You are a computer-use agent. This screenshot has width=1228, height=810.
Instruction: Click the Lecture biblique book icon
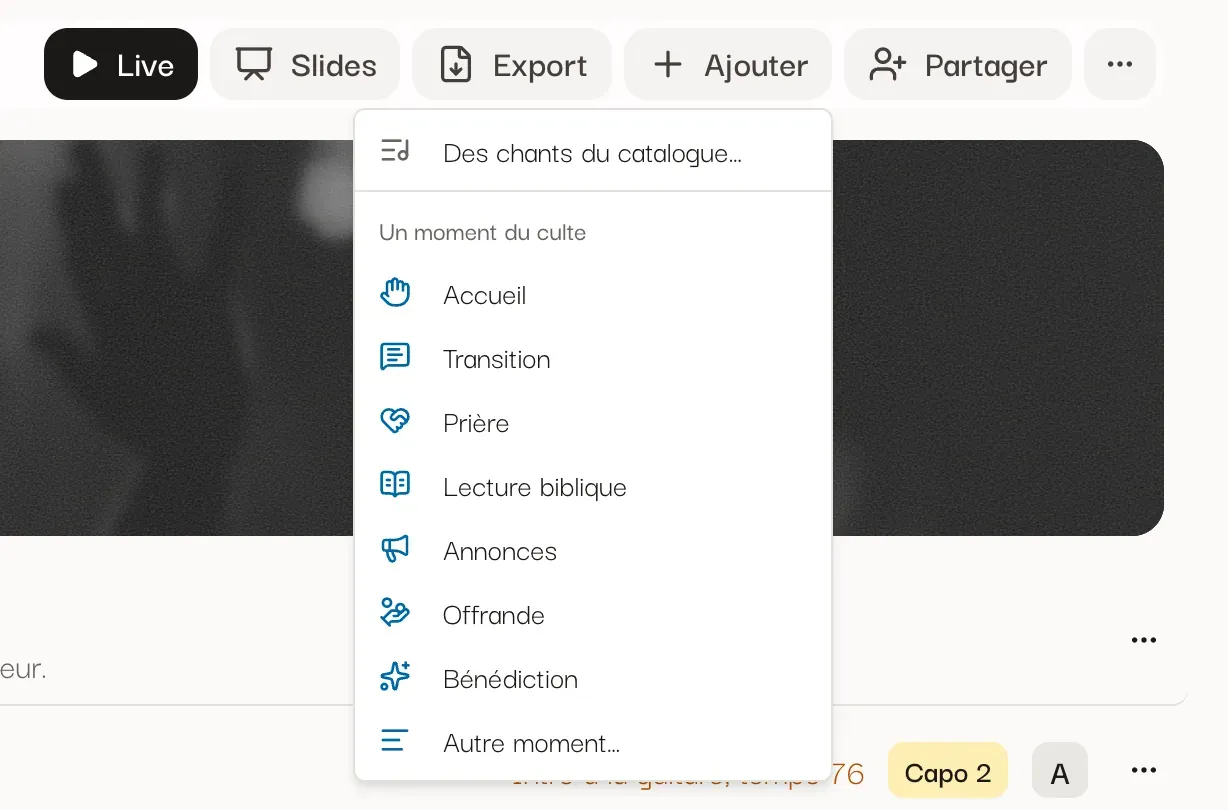(x=395, y=486)
